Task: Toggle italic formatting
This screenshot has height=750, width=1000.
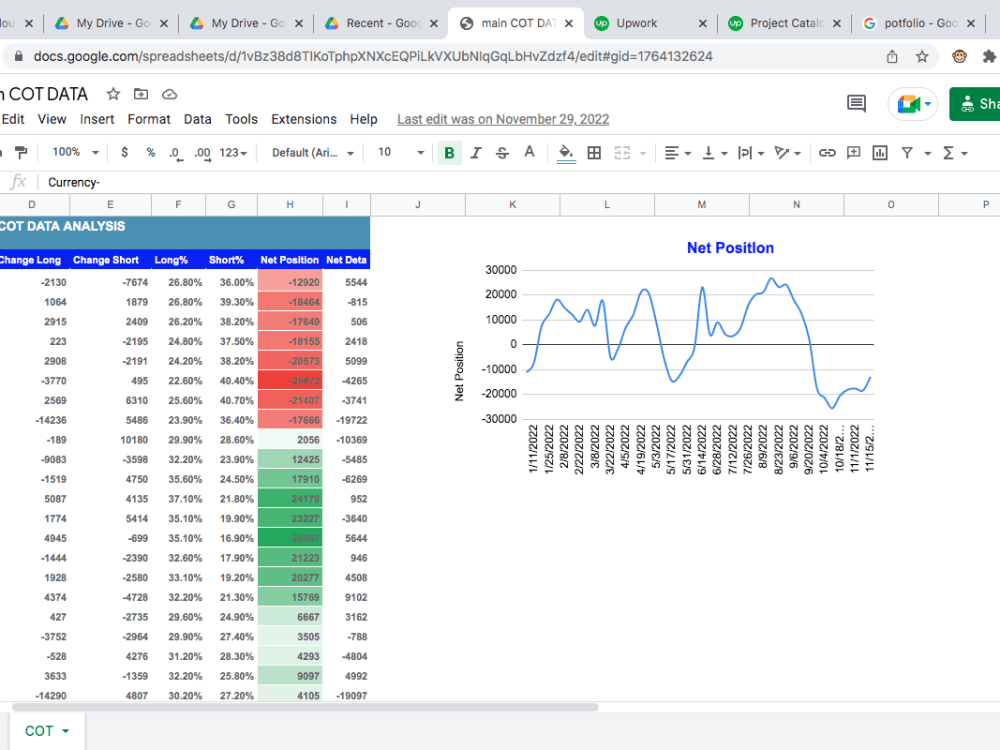Action: click(x=476, y=152)
